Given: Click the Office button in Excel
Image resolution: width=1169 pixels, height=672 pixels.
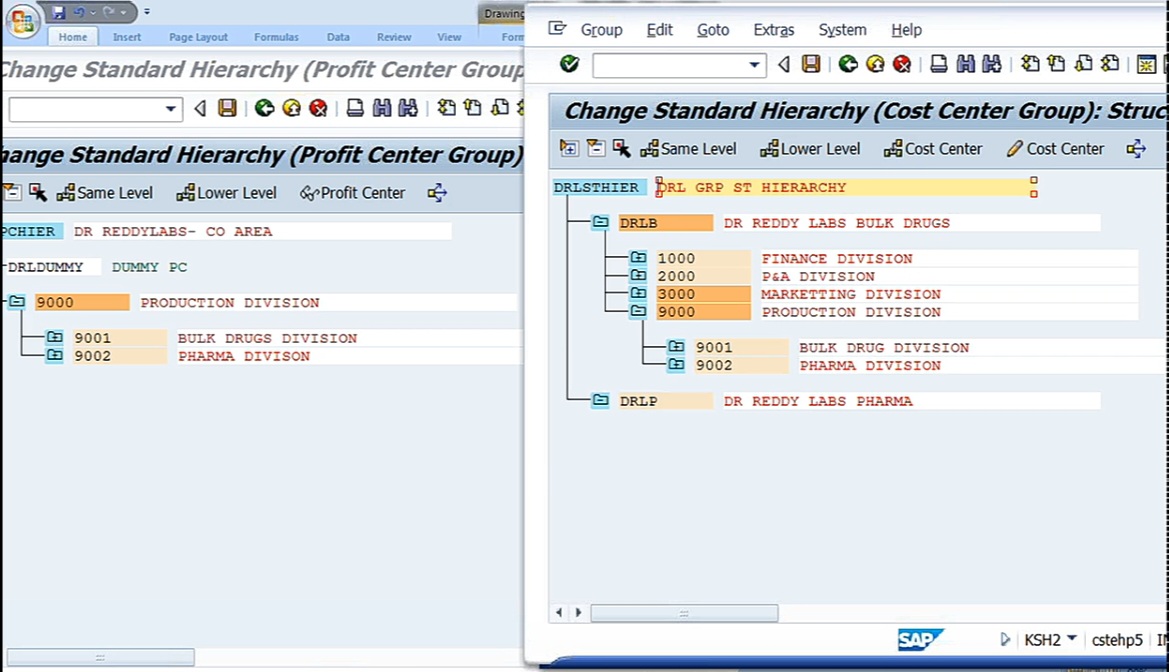Looking at the screenshot, I should tap(23, 21).
